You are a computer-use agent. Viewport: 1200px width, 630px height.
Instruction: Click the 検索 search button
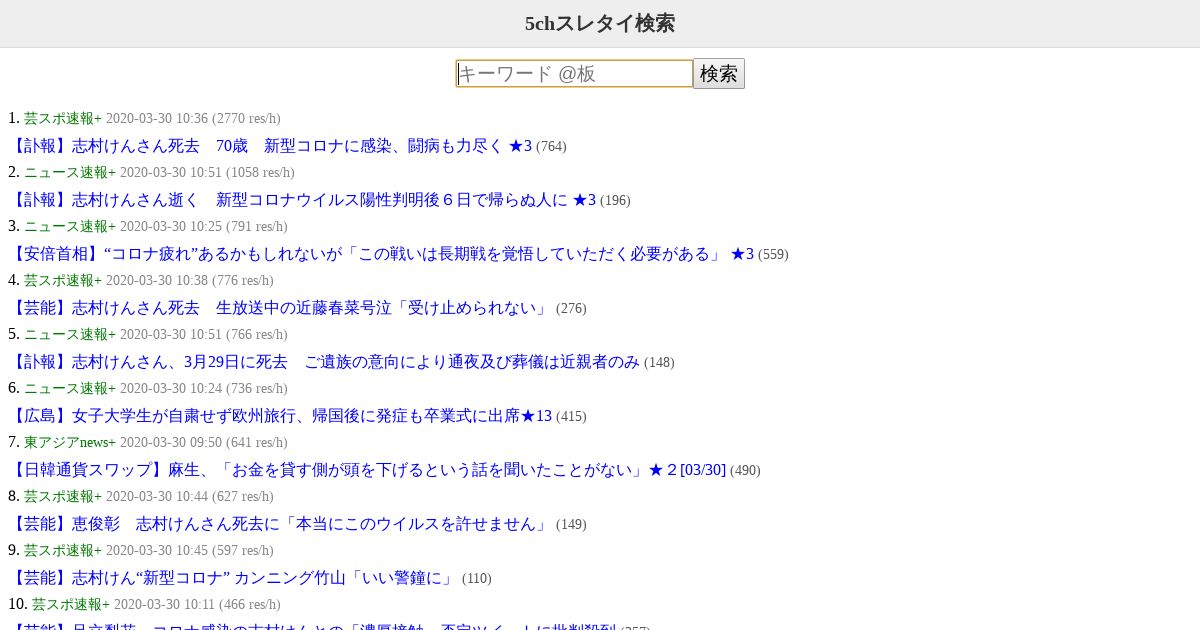click(x=719, y=73)
